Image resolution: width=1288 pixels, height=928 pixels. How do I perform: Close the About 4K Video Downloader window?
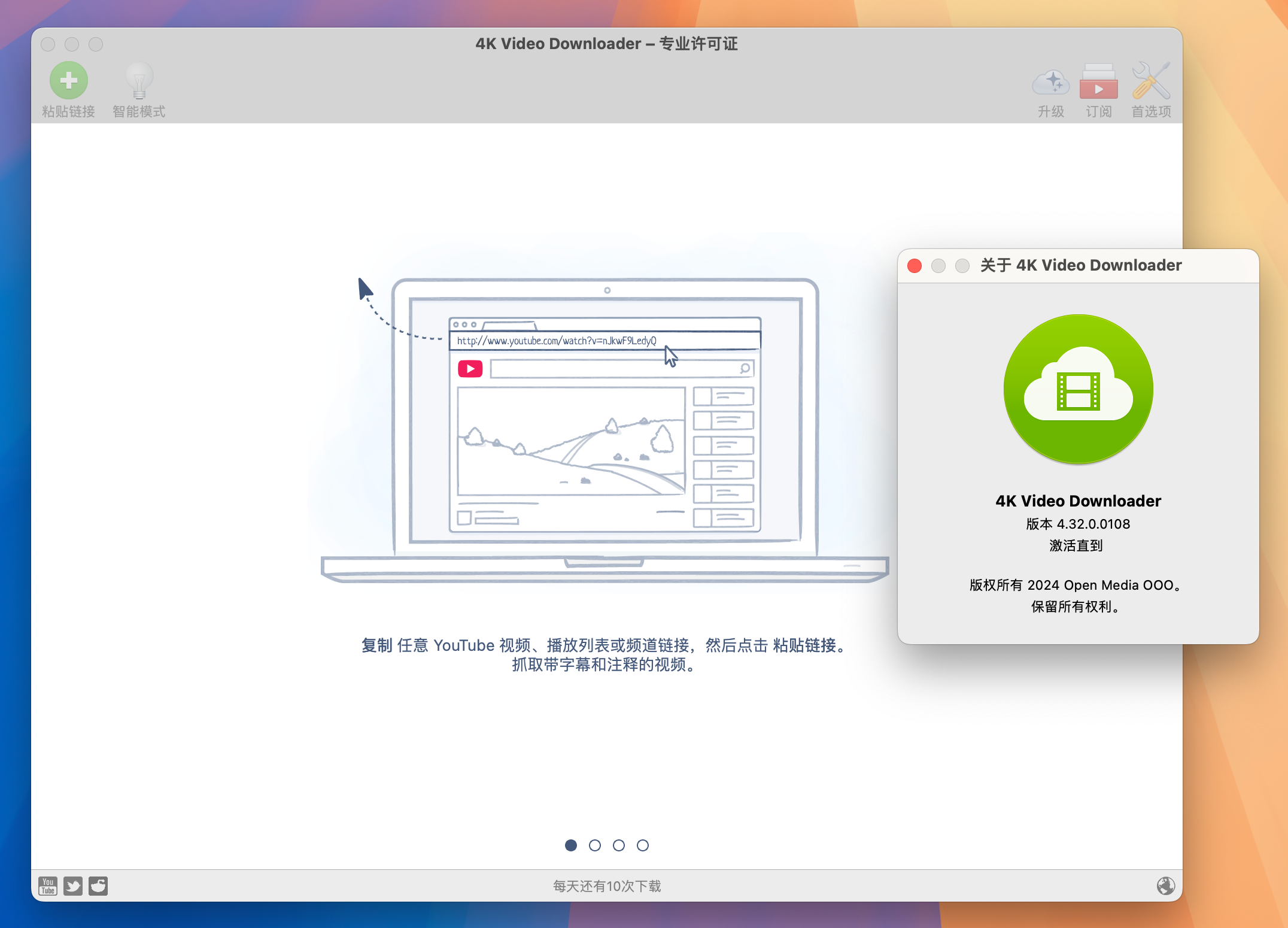pyautogui.click(x=915, y=265)
